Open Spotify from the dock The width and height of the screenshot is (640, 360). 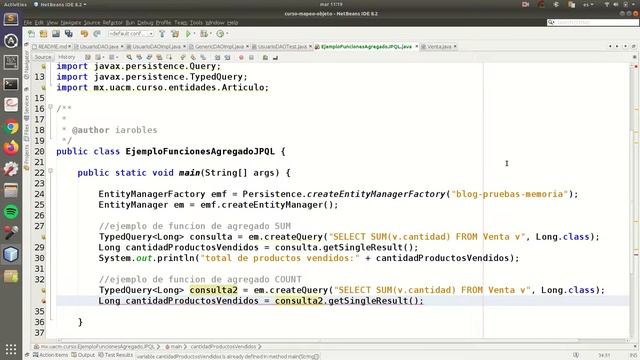coord(11,212)
